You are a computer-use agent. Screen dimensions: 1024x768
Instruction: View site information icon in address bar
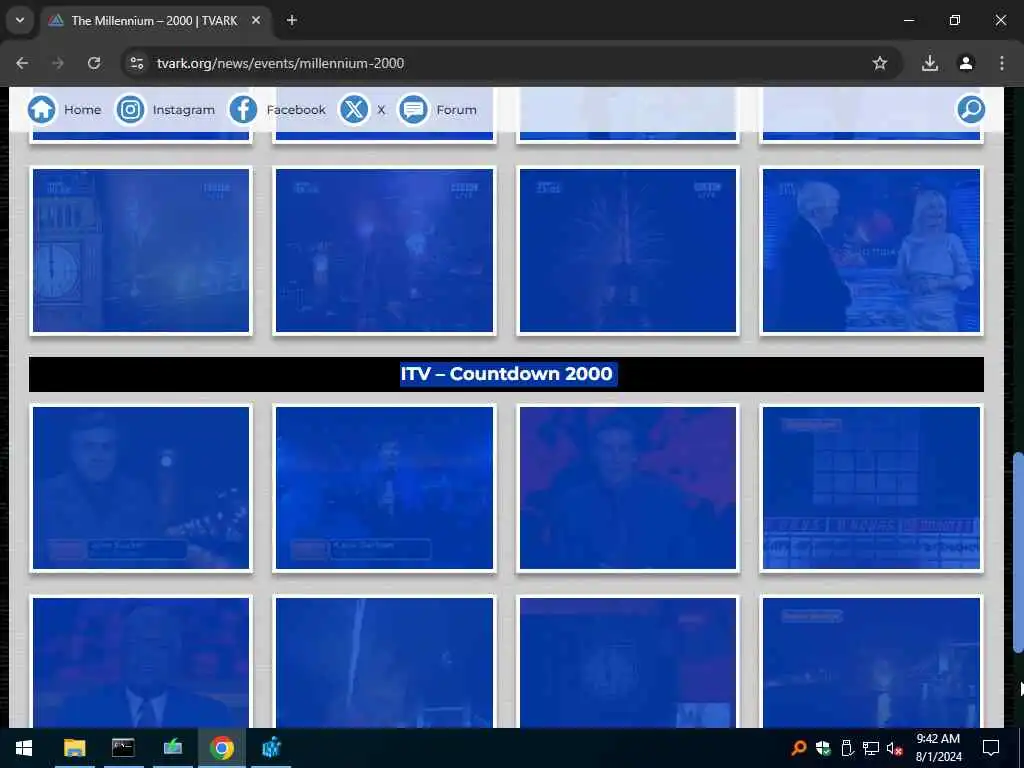136,63
